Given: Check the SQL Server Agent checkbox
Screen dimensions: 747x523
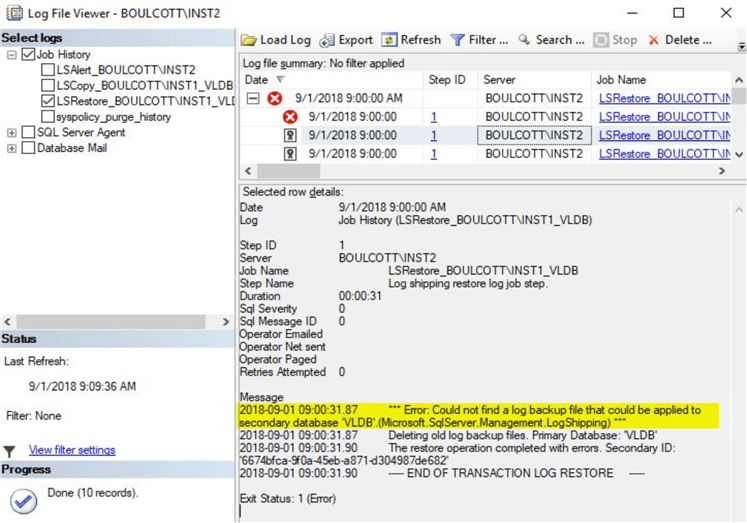Looking at the screenshot, I should pyautogui.click(x=28, y=132).
